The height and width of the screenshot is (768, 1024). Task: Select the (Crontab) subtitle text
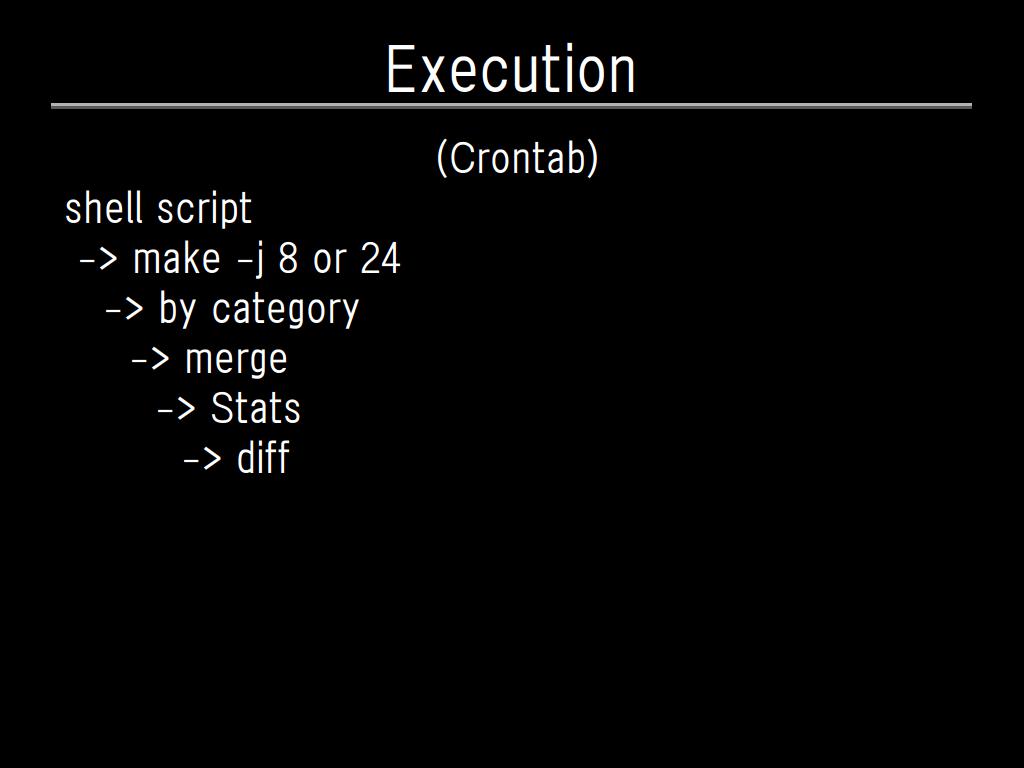(517, 158)
